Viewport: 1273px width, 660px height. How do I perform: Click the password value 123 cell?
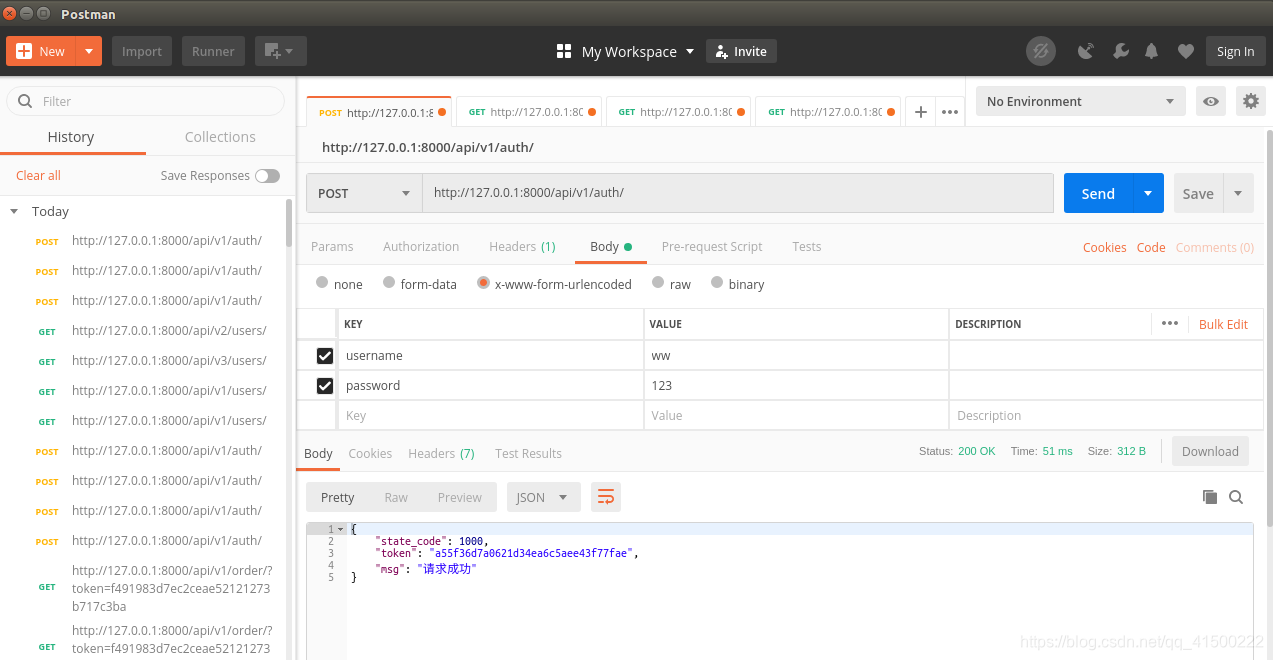click(796, 386)
